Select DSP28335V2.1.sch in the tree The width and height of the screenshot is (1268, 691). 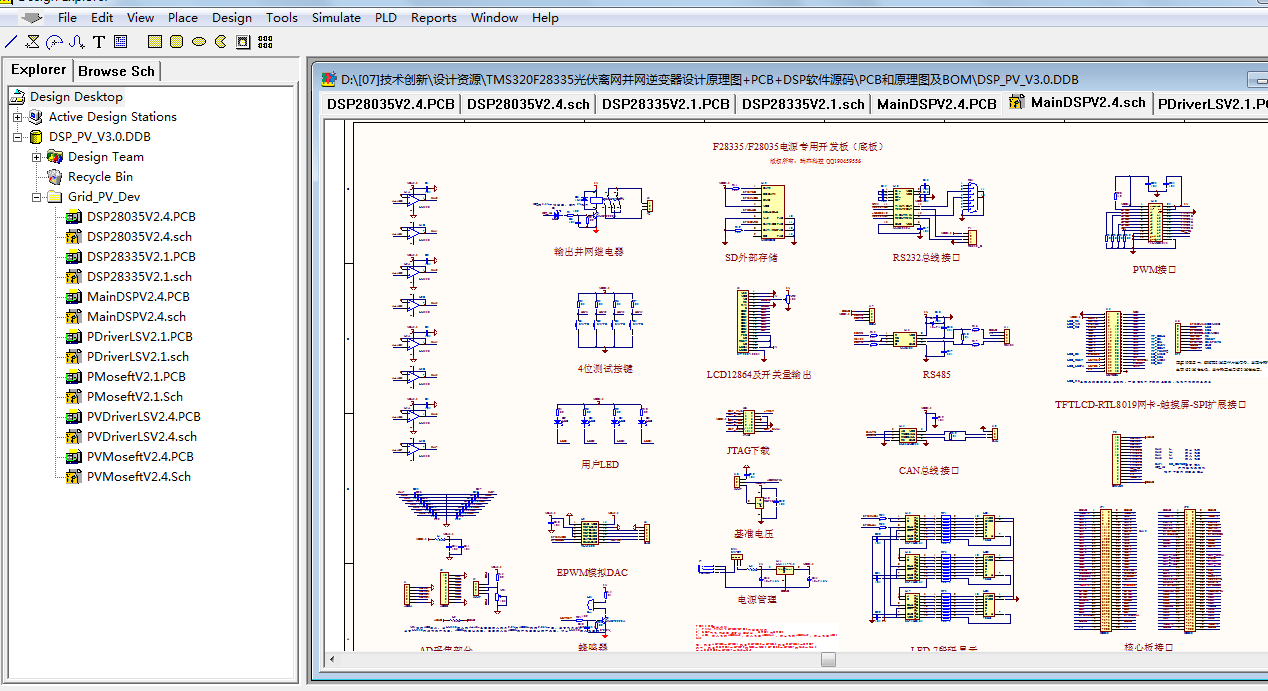[139, 277]
